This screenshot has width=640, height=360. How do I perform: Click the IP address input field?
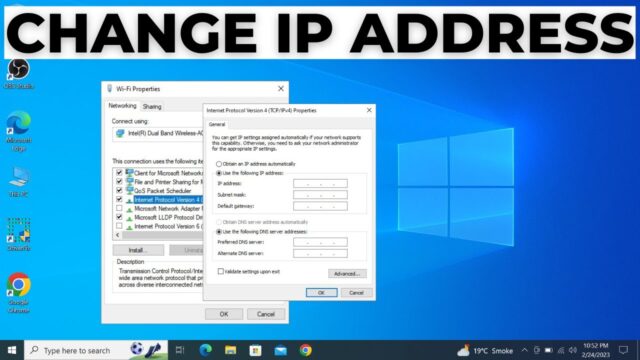(320, 184)
